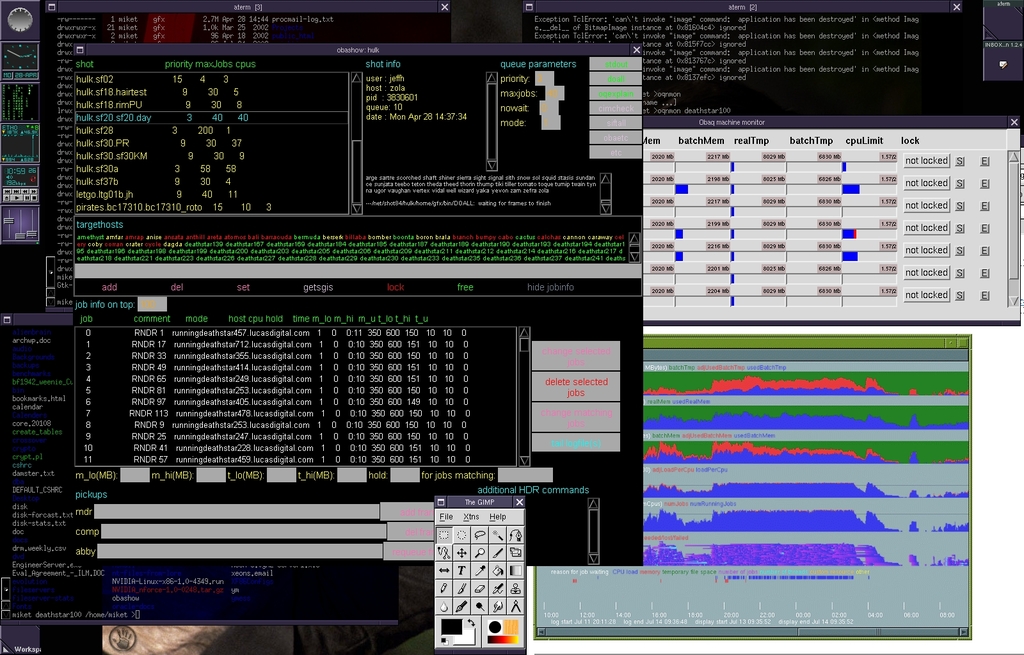Reset to default black and white colors

445,640
